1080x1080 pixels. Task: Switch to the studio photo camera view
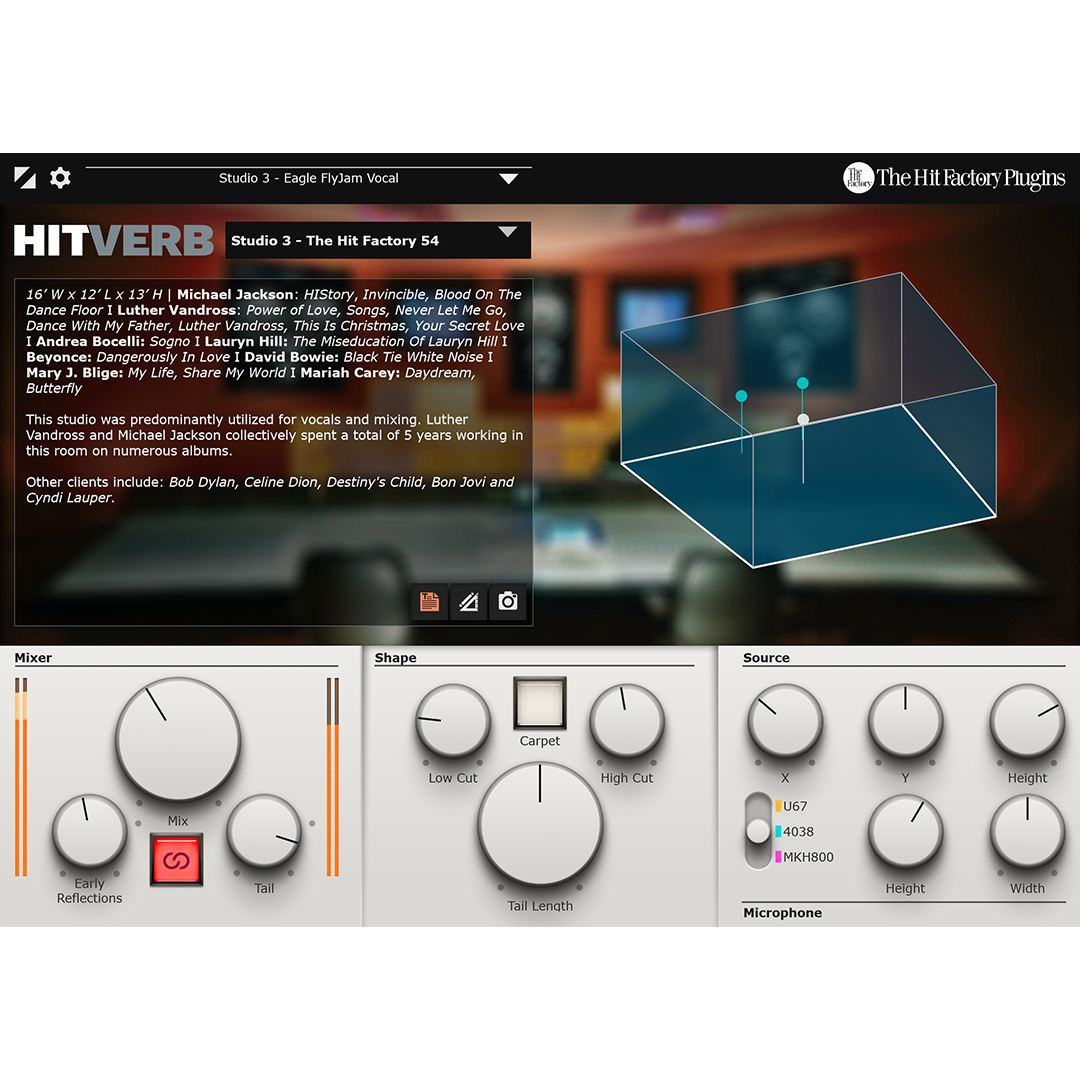[508, 601]
